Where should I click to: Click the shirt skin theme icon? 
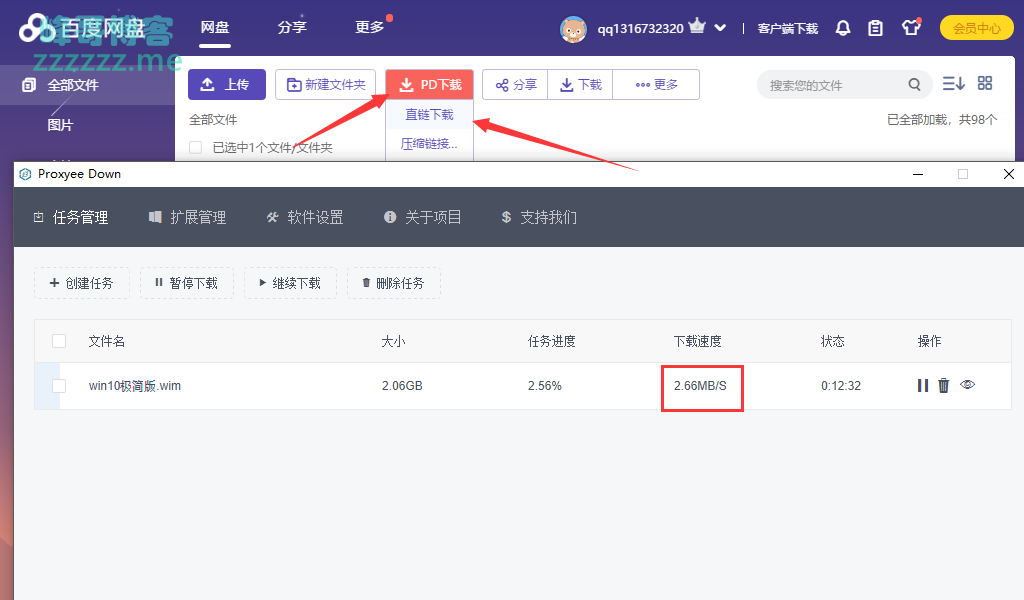tap(910, 28)
